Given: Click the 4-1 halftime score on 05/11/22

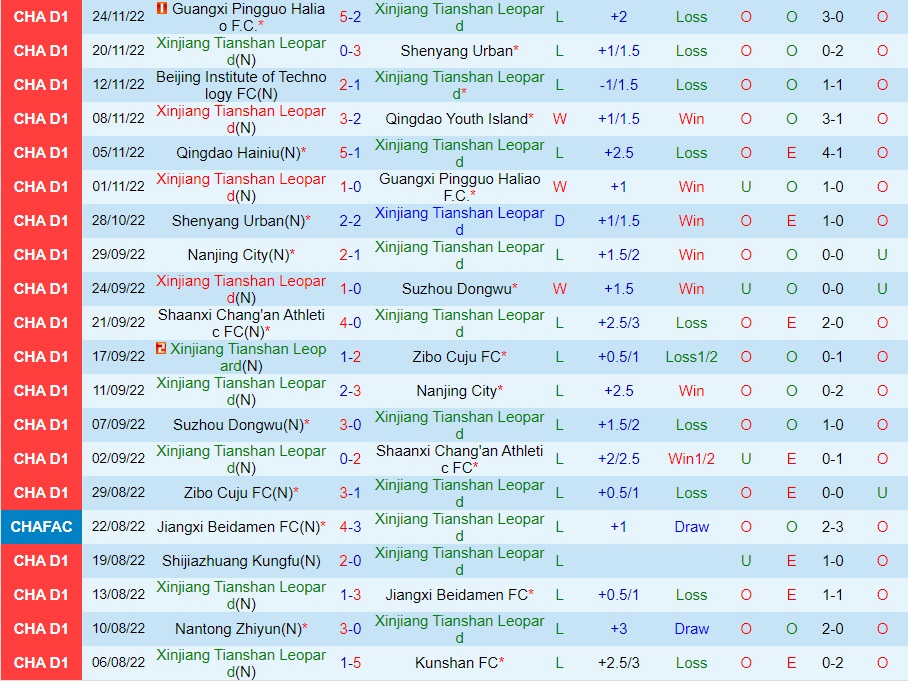Looking at the screenshot, I should 832,153.
